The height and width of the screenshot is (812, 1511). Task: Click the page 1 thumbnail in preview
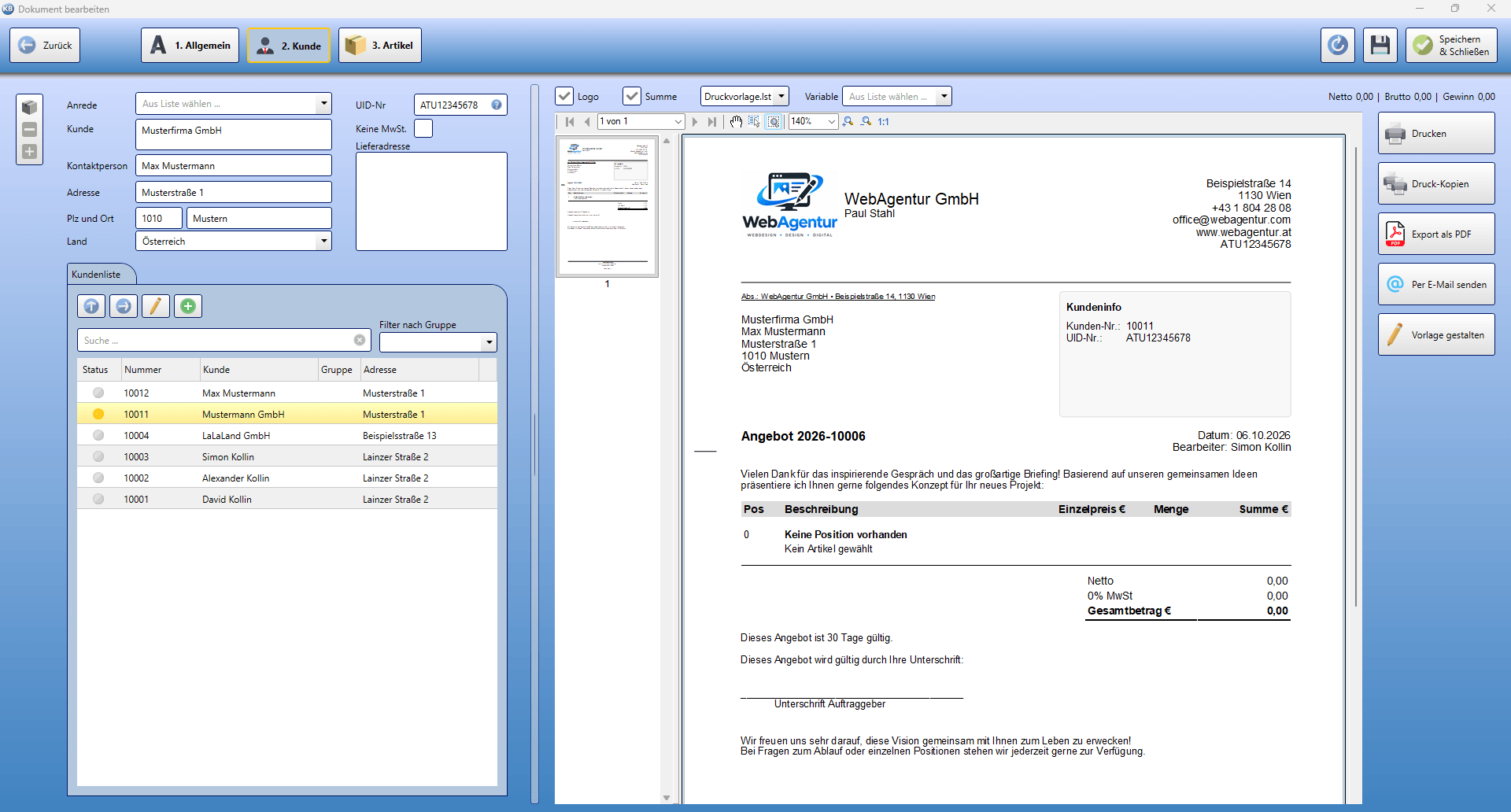pyautogui.click(x=608, y=207)
